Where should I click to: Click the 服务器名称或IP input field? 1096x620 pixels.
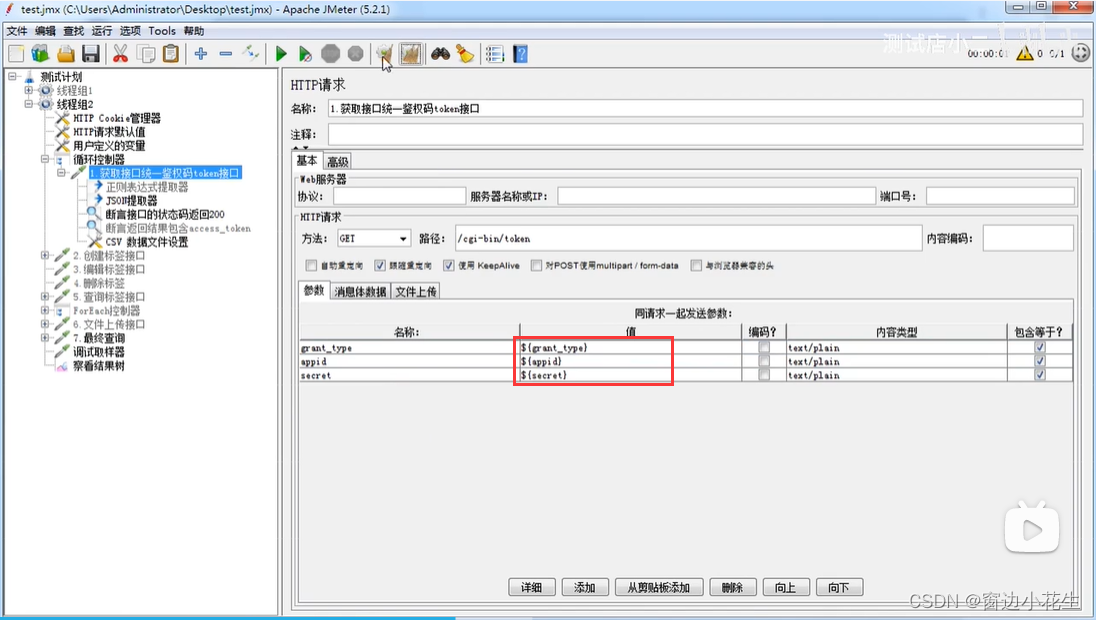pos(716,196)
